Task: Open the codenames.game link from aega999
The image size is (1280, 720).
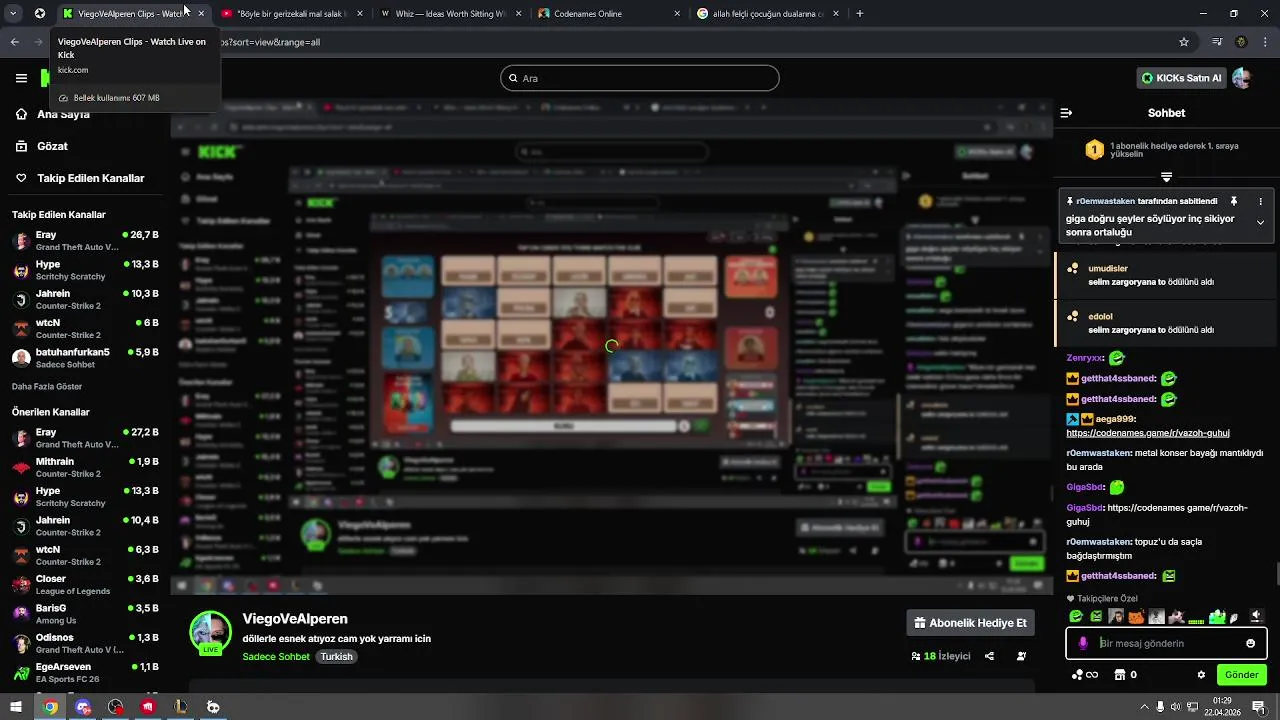Action: [1148, 433]
